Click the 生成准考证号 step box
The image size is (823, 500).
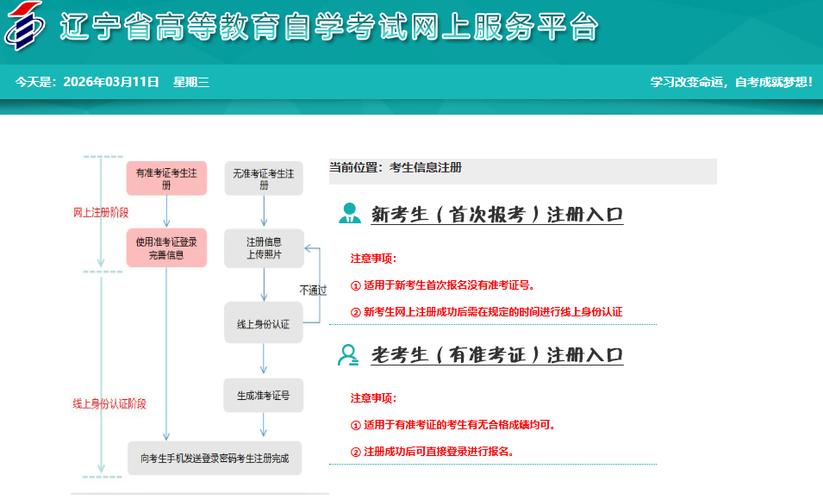click(263, 395)
